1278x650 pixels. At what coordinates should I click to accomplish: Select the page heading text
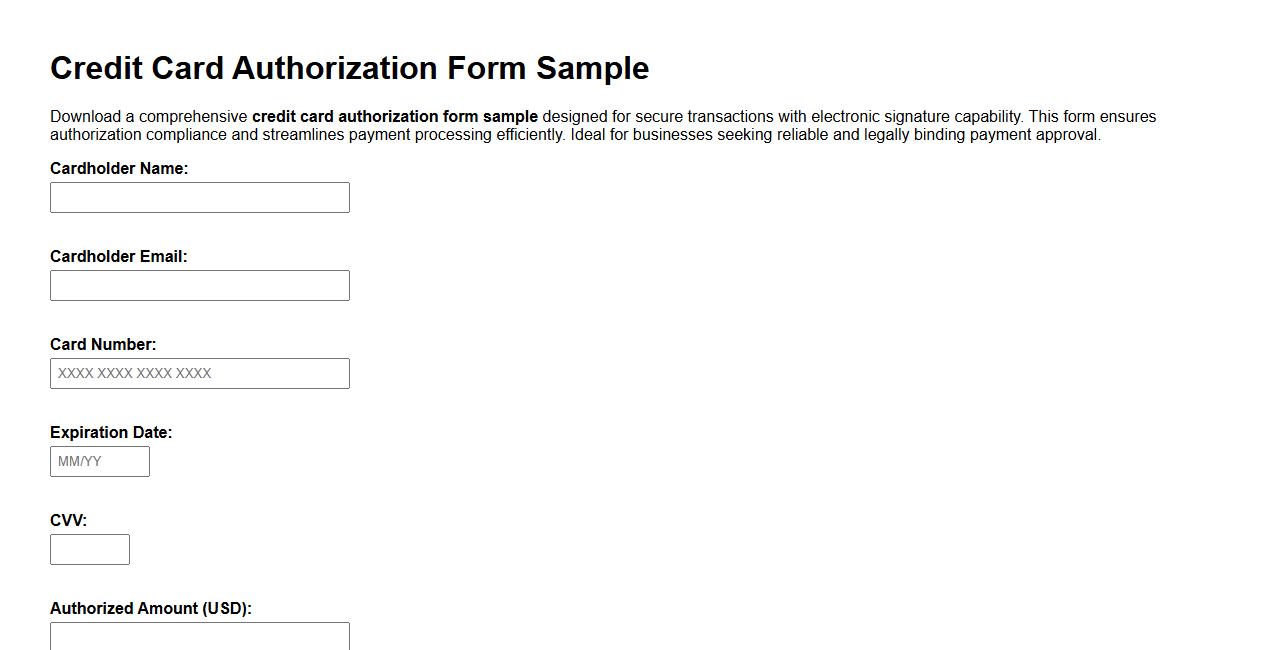pyautogui.click(x=349, y=68)
